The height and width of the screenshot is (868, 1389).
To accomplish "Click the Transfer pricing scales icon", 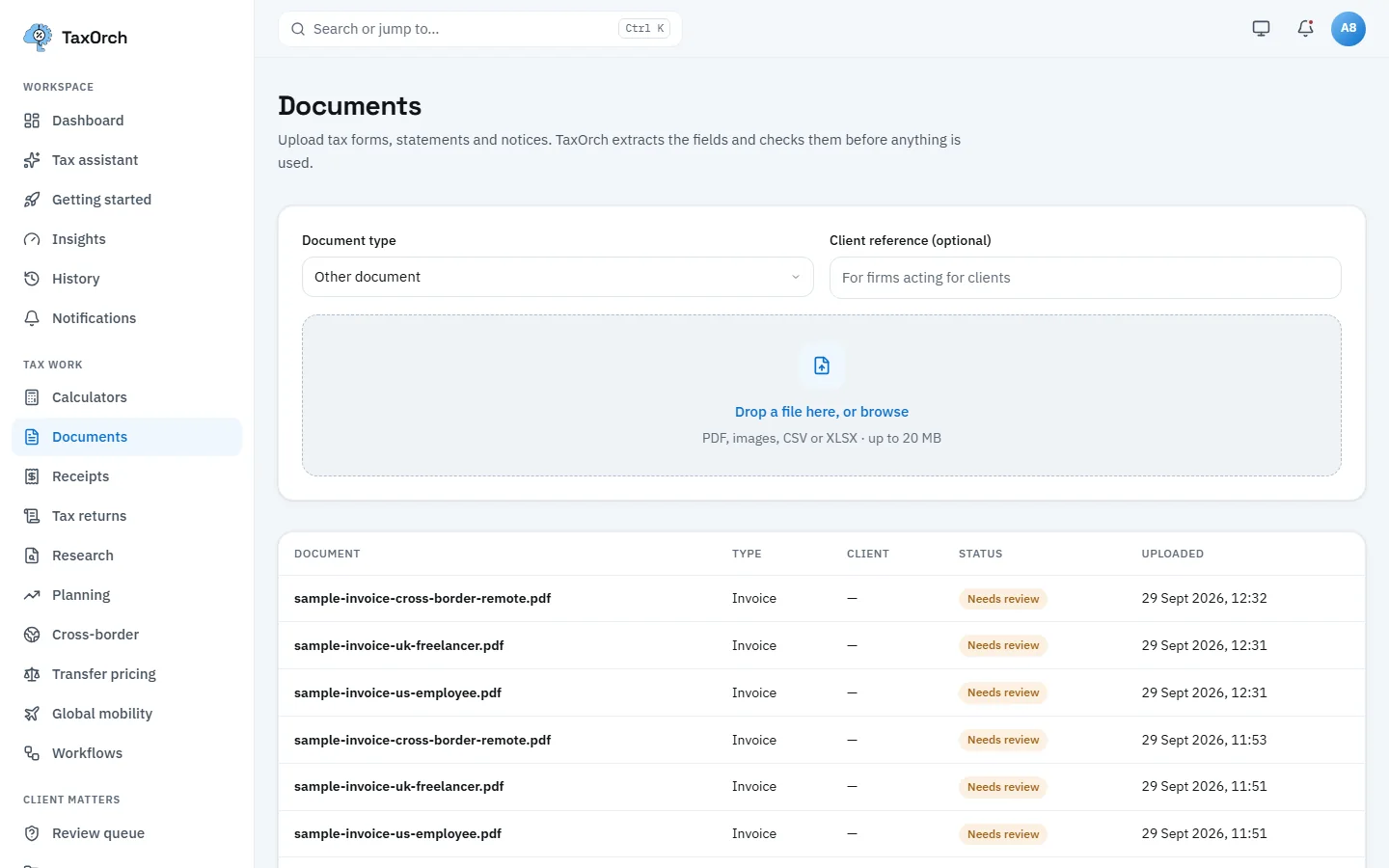I will pos(32,674).
